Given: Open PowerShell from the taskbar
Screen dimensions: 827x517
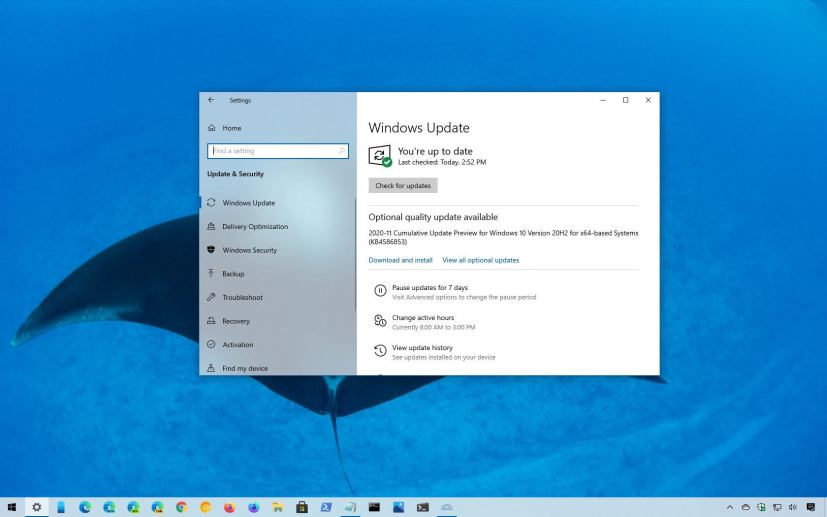Looking at the screenshot, I should pyautogui.click(x=326, y=508).
